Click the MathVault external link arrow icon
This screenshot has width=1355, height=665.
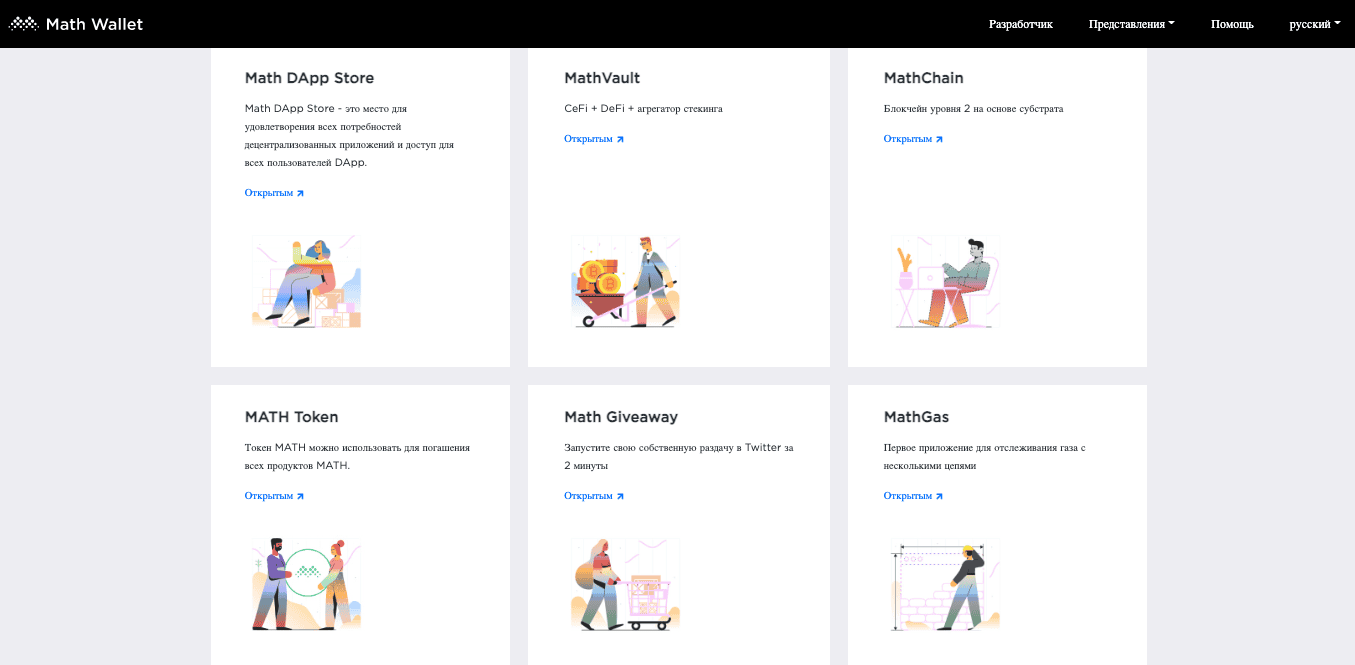[x=620, y=139]
